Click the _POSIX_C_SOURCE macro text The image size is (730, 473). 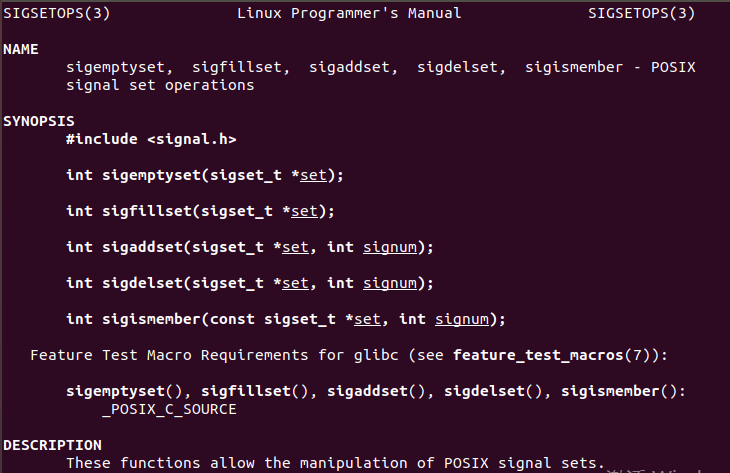pyautogui.click(x=169, y=410)
